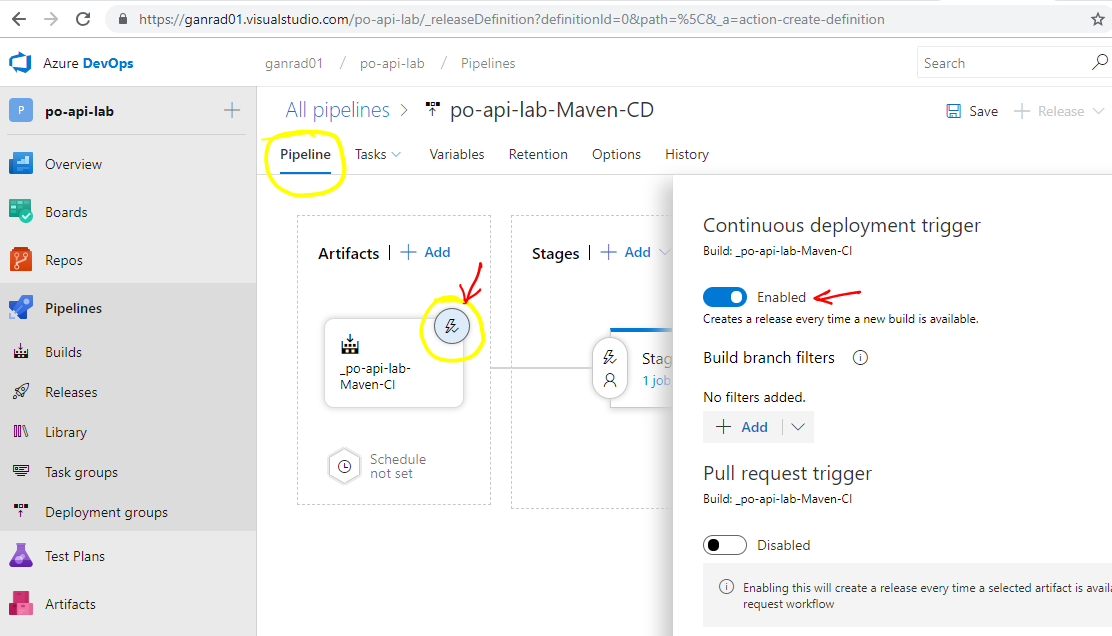Click the browser back arrow
Screen dimensions: 1112x636
point(19,19)
